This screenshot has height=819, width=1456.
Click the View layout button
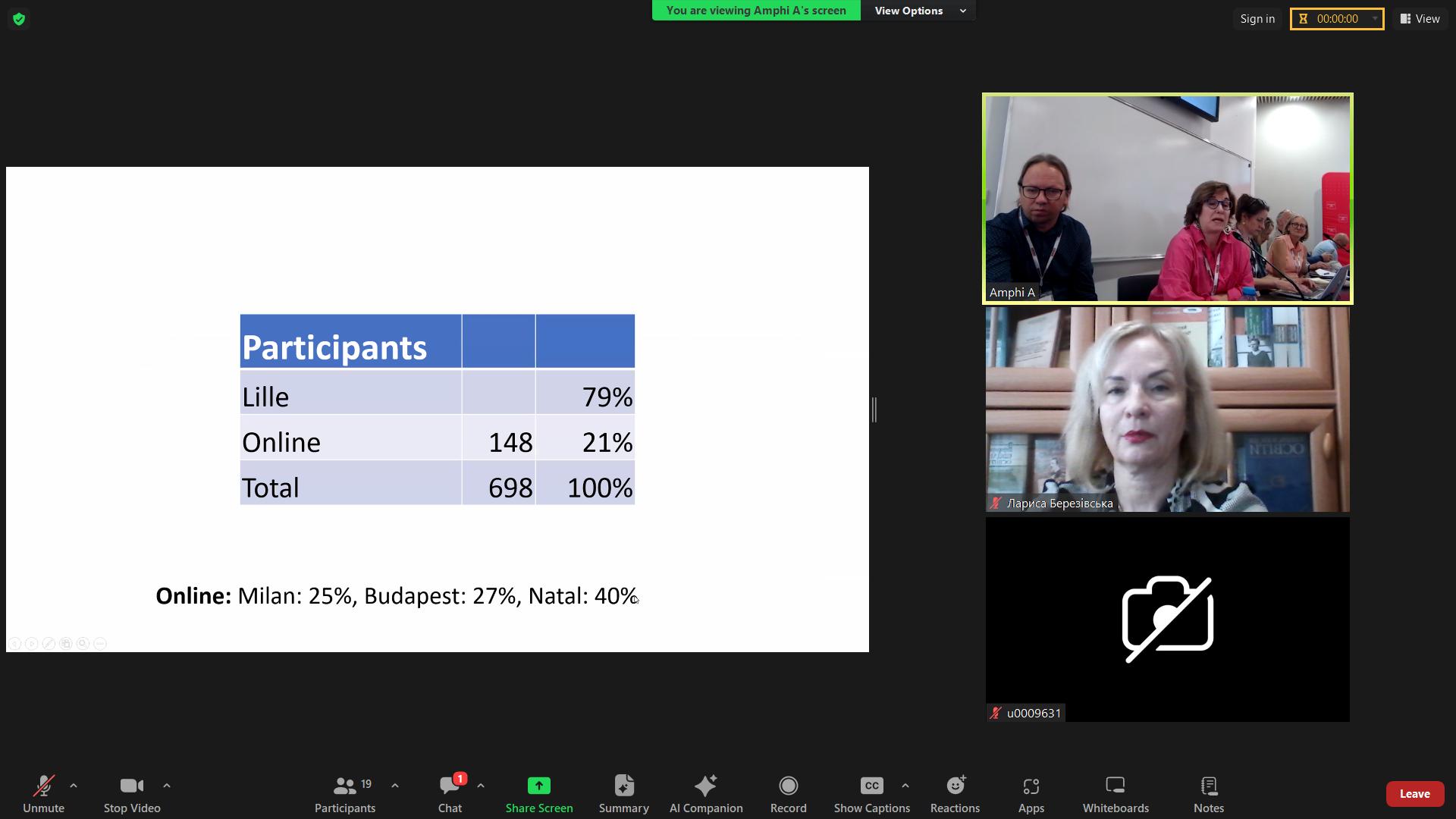tap(1420, 19)
